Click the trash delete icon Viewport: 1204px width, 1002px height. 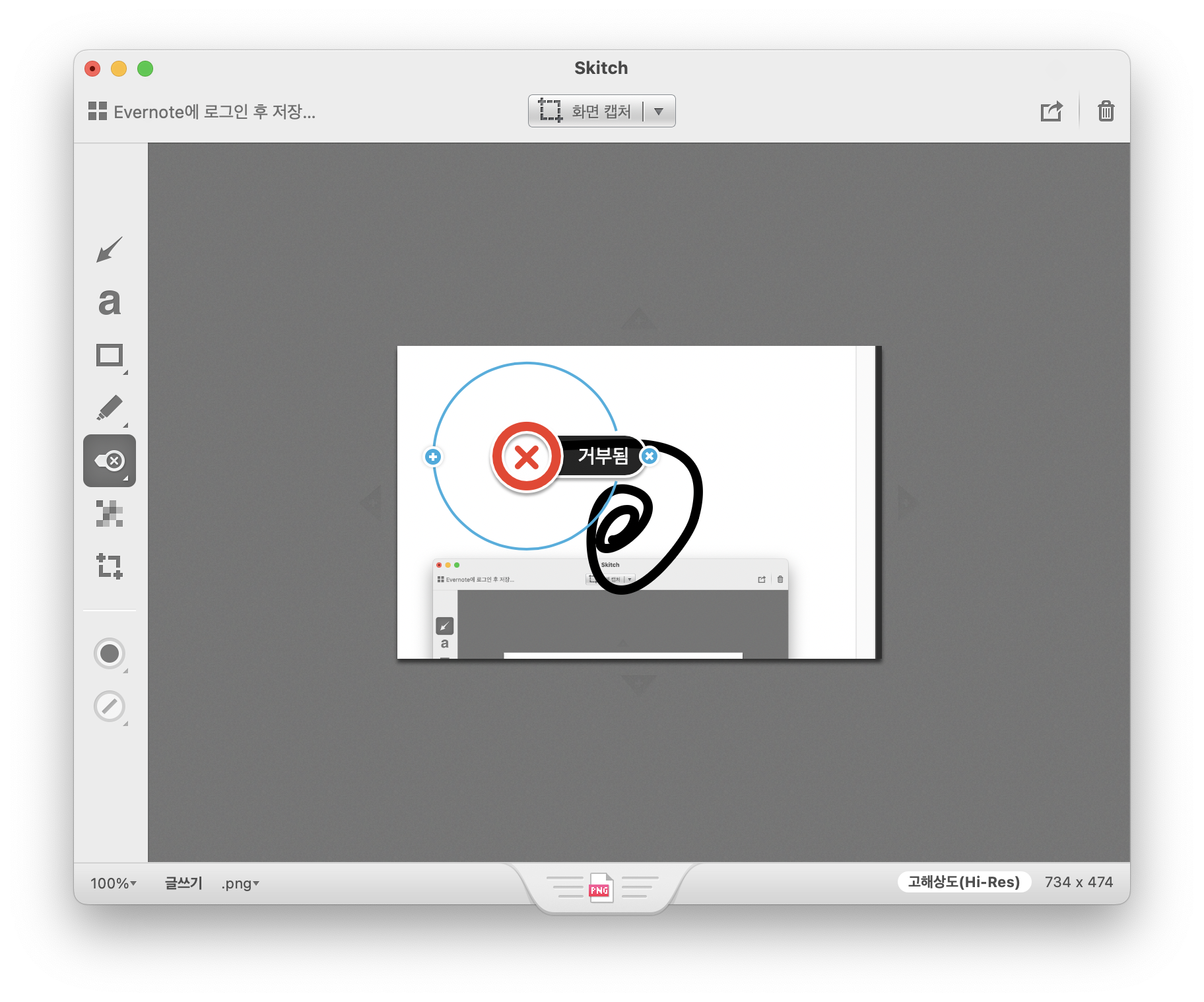[x=1106, y=111]
